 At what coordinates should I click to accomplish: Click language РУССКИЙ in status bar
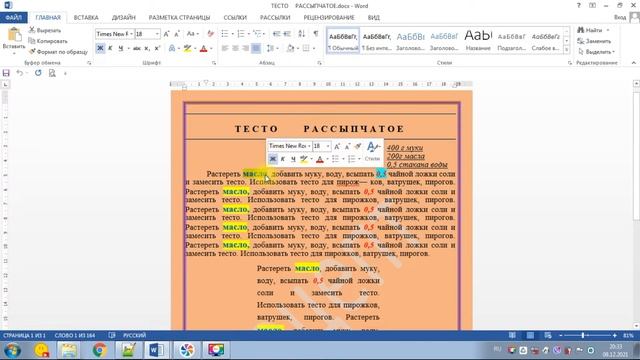click(x=134, y=336)
